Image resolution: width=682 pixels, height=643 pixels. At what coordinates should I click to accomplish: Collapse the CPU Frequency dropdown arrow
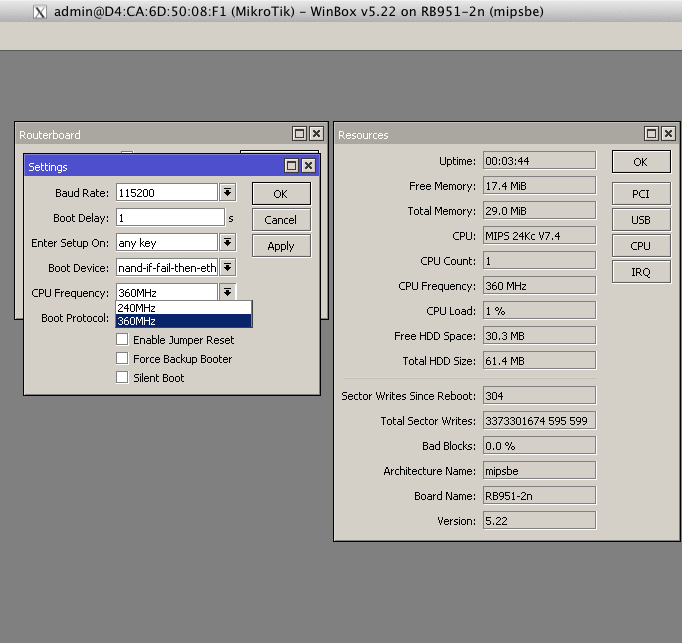click(227, 292)
